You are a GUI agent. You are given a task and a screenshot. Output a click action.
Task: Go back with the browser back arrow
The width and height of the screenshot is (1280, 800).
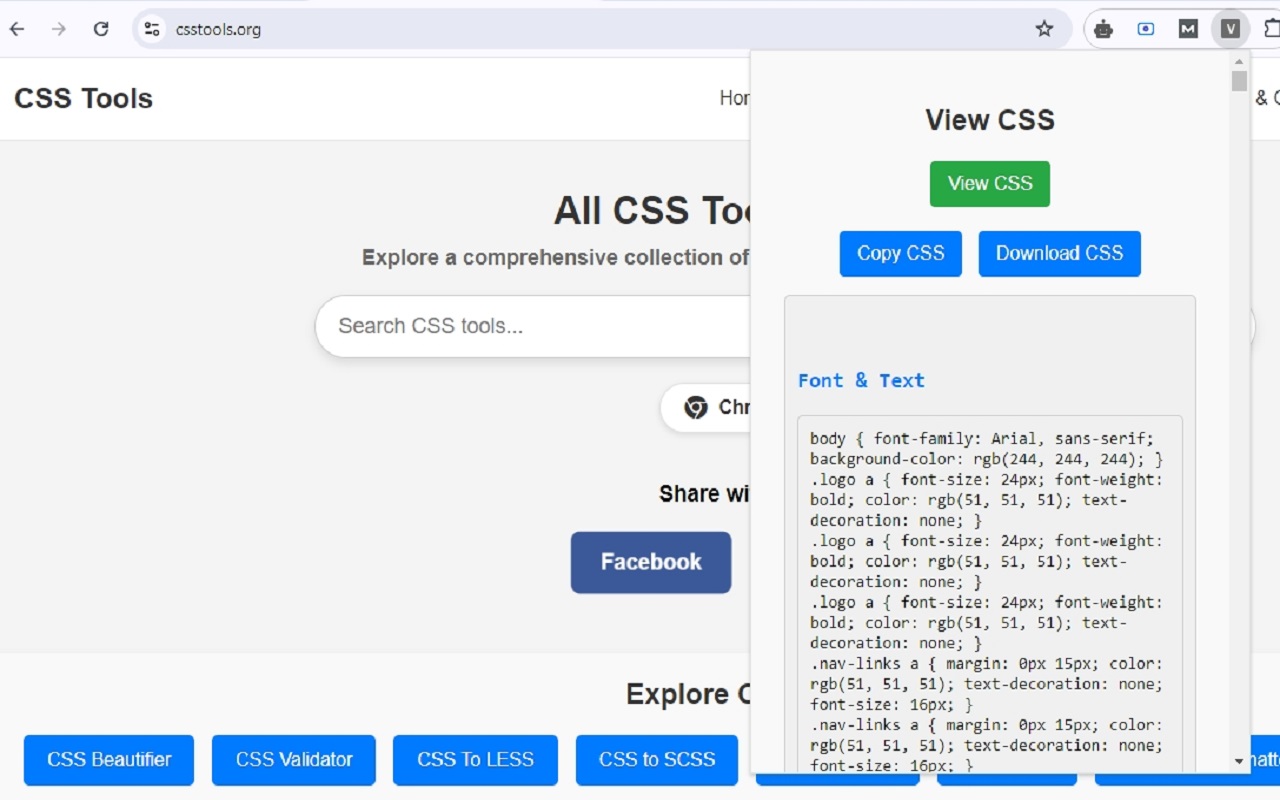tap(17, 29)
